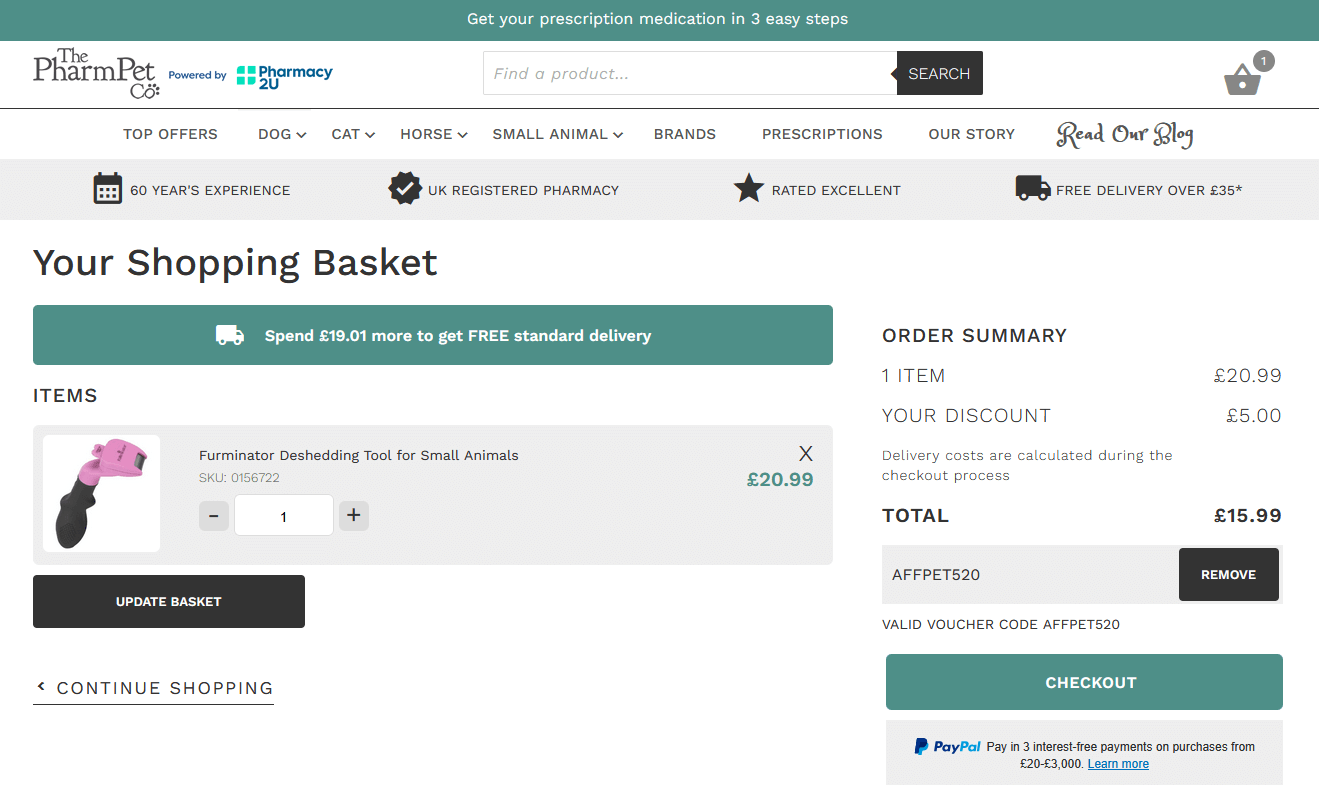Click the prescription medication top banner

point(659,20)
